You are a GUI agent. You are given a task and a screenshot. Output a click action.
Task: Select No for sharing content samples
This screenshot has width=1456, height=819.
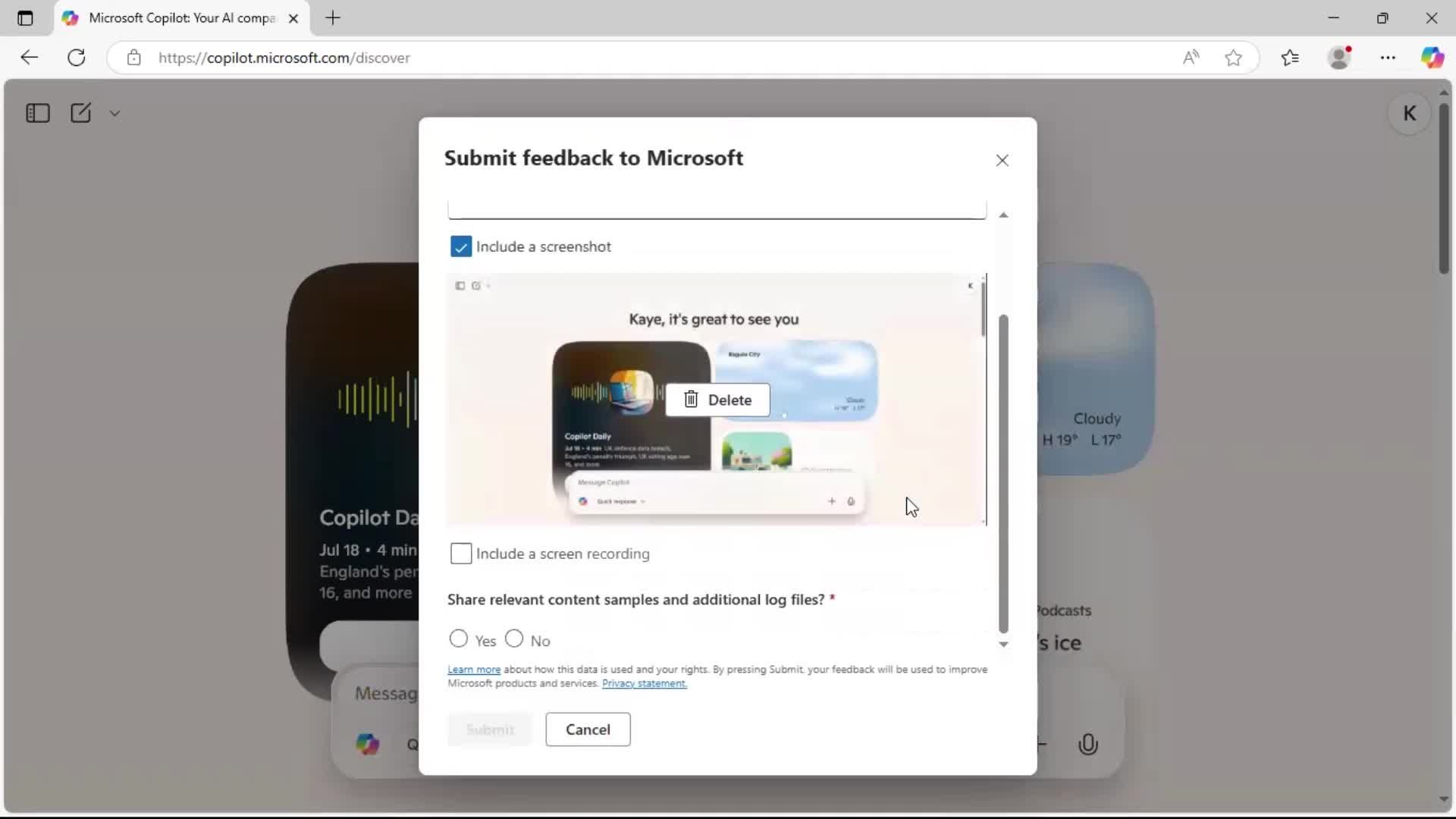click(x=514, y=639)
